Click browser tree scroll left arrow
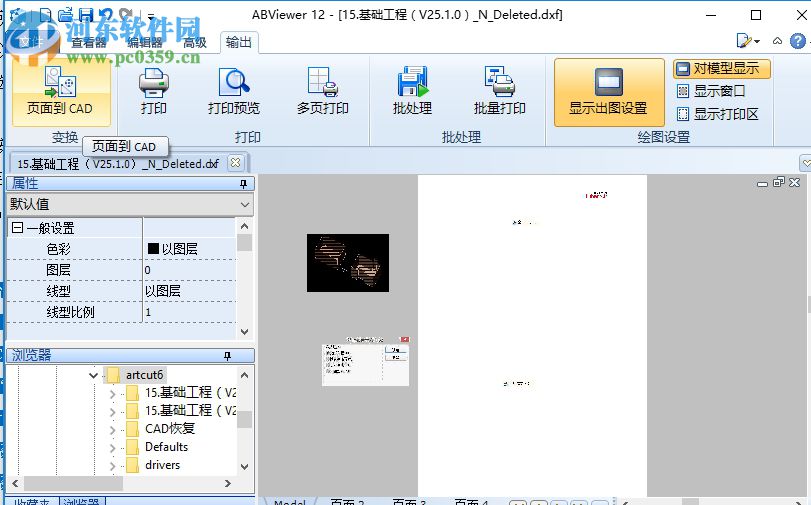This screenshot has height=505, width=811. (15, 483)
